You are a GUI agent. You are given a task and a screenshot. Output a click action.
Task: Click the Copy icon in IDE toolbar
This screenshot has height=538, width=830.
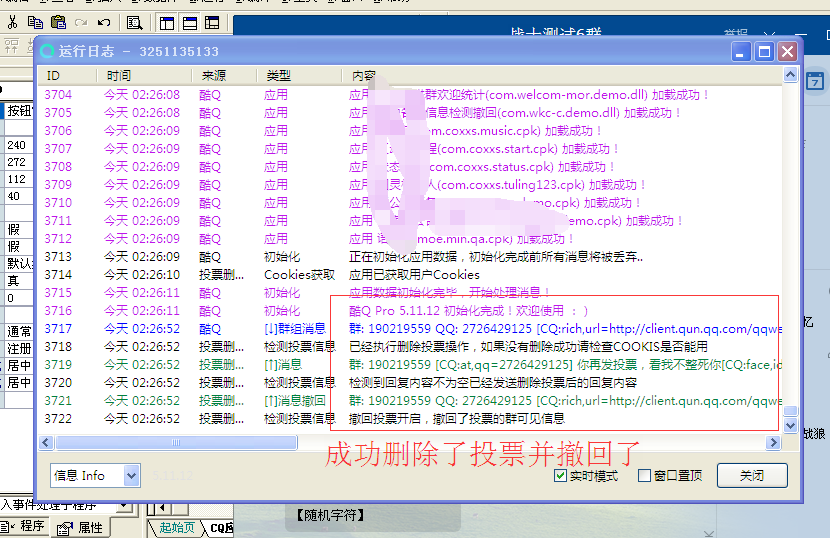click(x=35, y=22)
